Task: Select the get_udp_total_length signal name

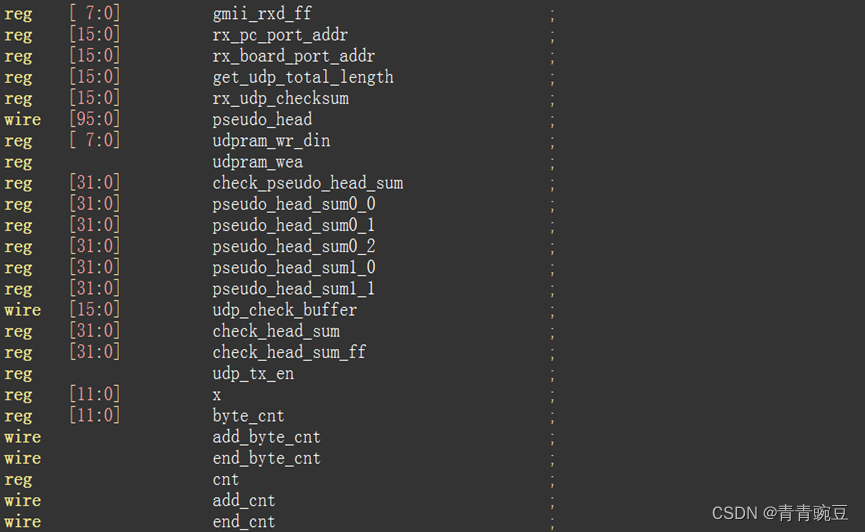Action: 303,77
